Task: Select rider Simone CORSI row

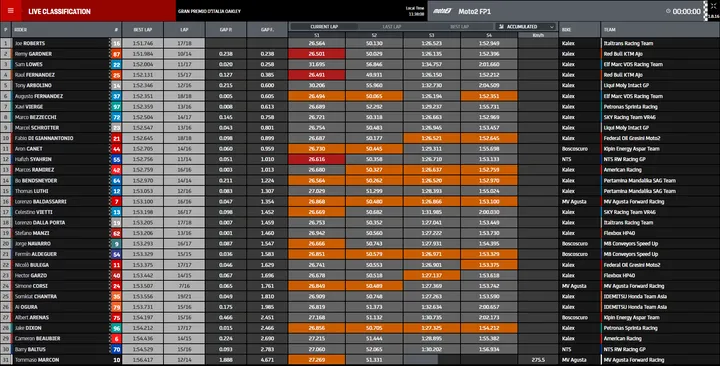Action: pos(360,286)
